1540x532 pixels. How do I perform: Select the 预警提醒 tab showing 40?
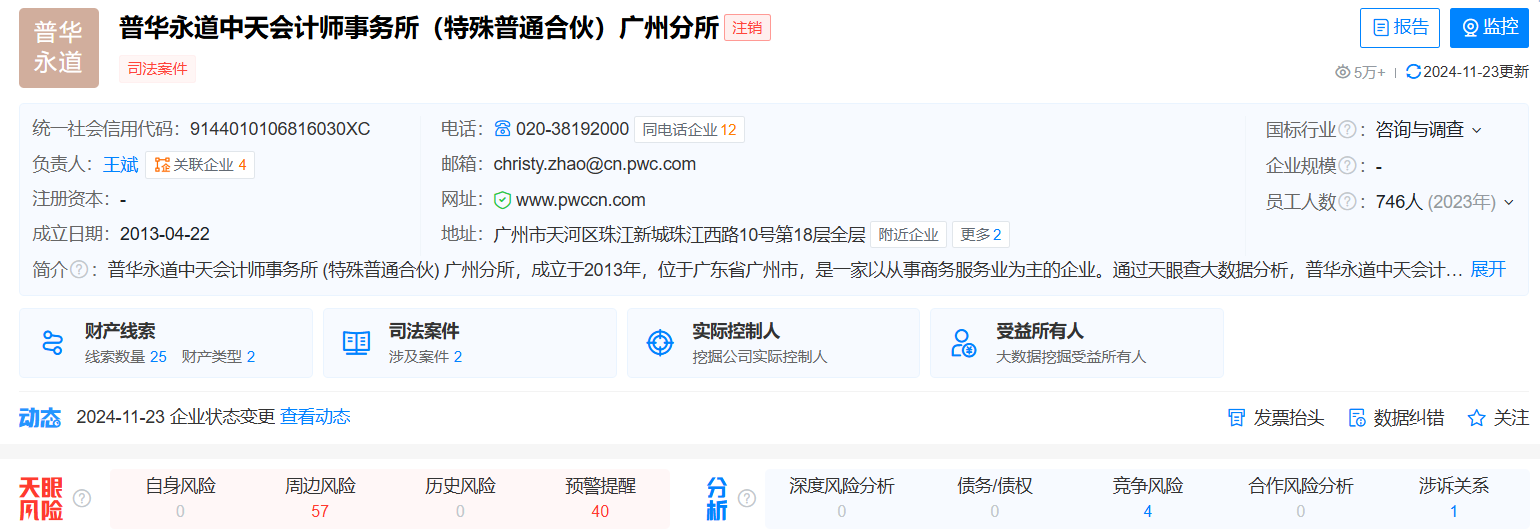(600, 498)
